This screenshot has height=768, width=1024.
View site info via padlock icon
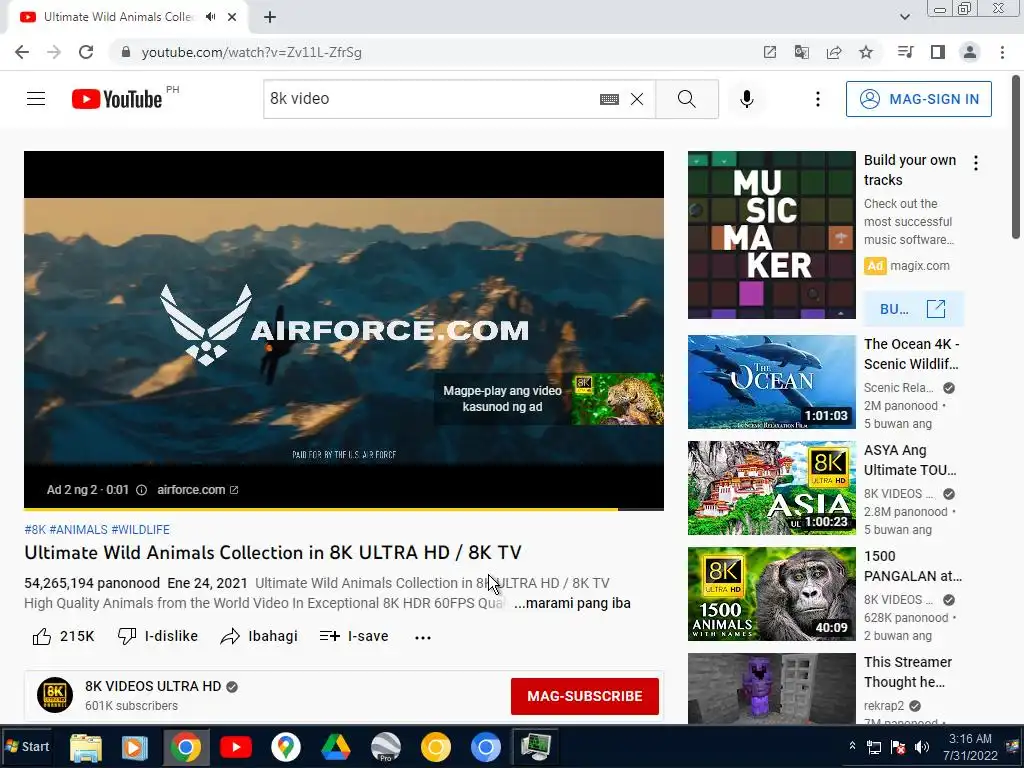pos(126,52)
